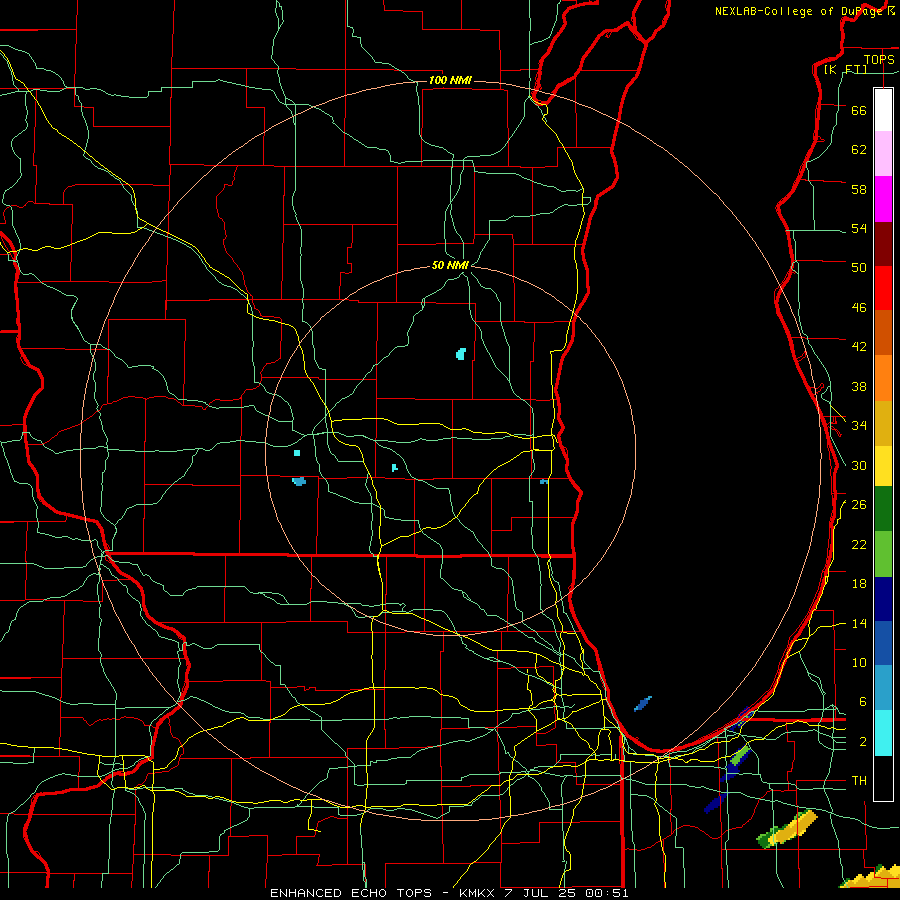Viewport: 900px width, 900px height.
Task: Click the 66 legend scale value
Action: (859, 110)
